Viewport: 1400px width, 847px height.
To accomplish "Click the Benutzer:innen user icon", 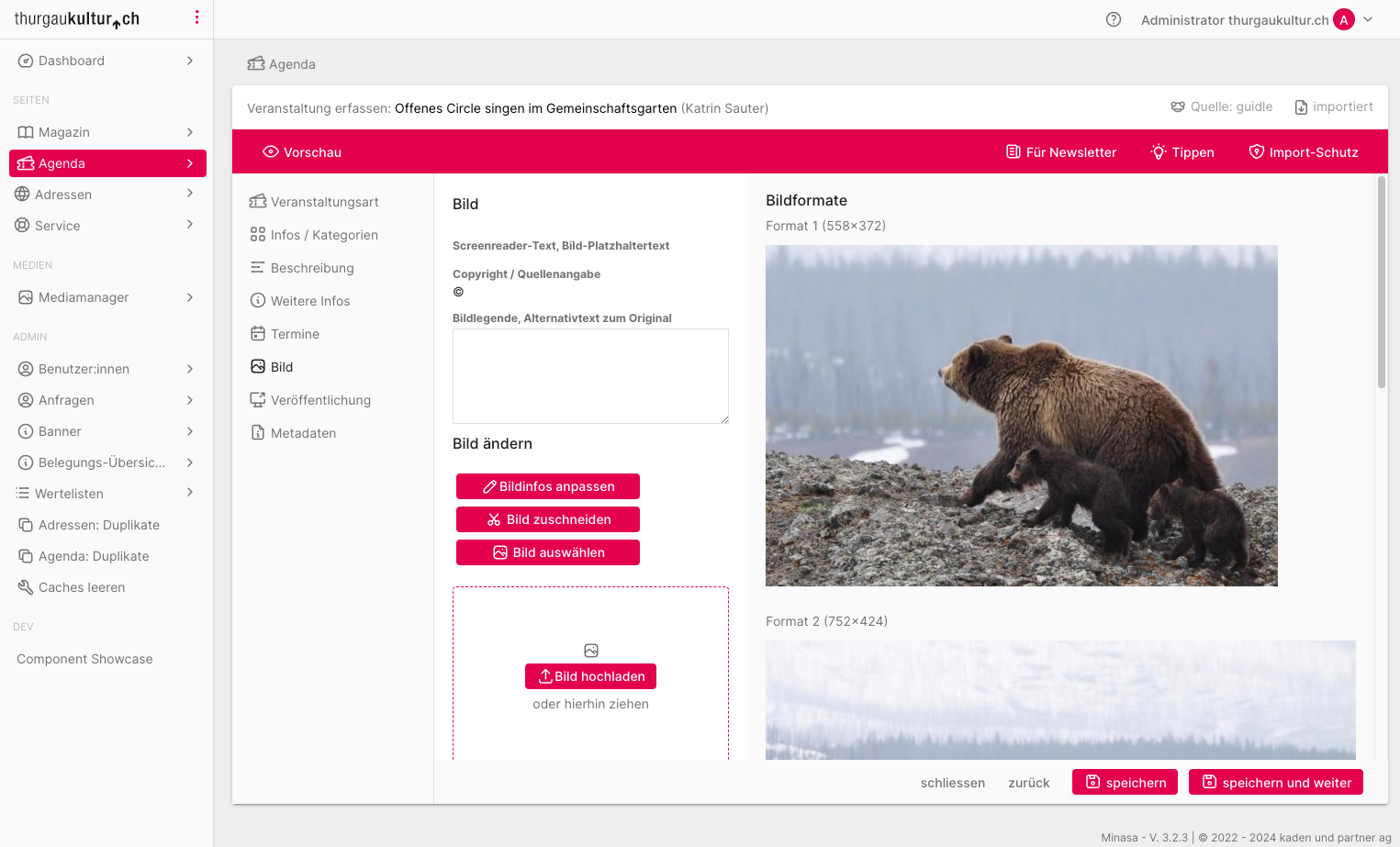I will click(x=26, y=369).
